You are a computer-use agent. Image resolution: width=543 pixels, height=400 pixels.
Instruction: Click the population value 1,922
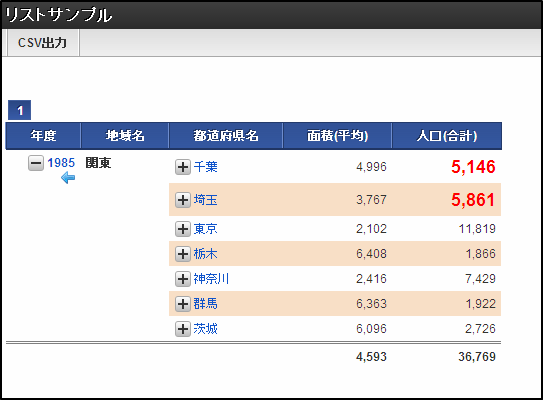click(x=481, y=304)
